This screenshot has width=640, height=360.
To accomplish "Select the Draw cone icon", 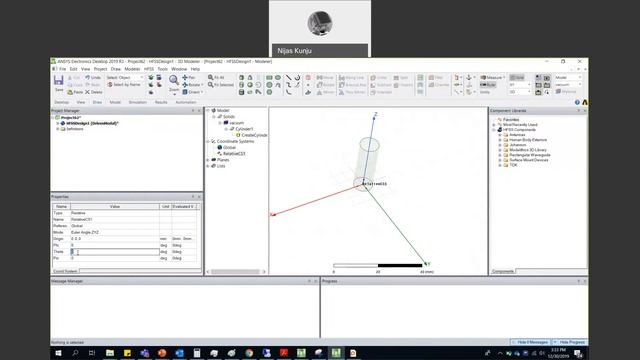I will point(250,78).
